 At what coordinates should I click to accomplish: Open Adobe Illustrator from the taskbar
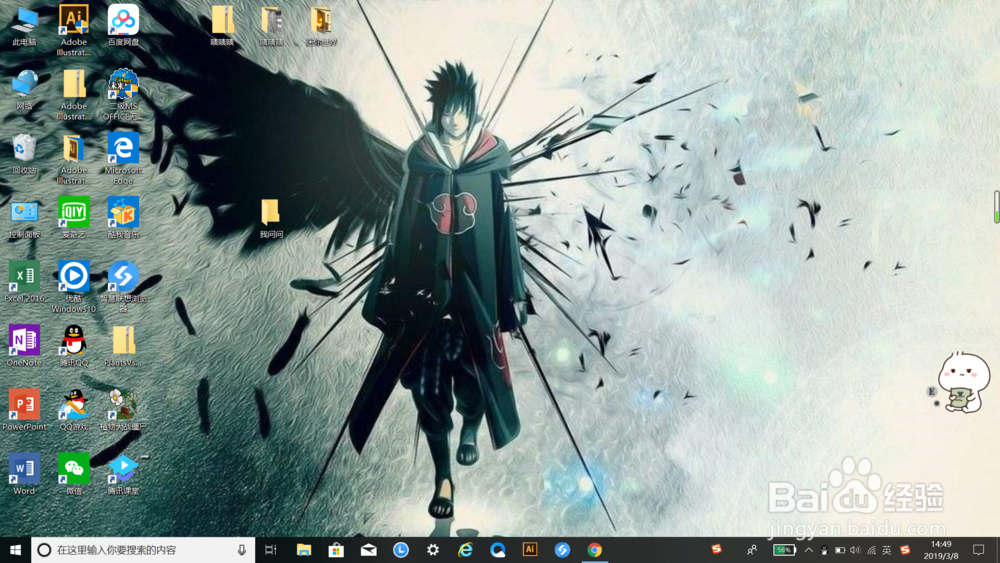click(x=530, y=550)
